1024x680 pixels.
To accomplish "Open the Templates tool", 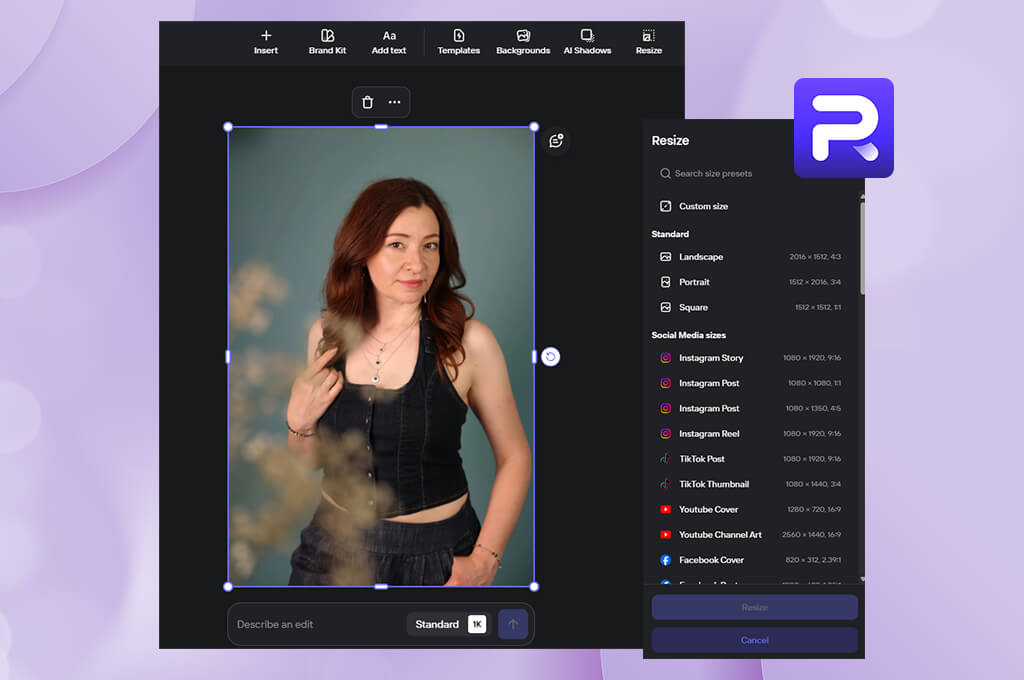I will click(458, 42).
